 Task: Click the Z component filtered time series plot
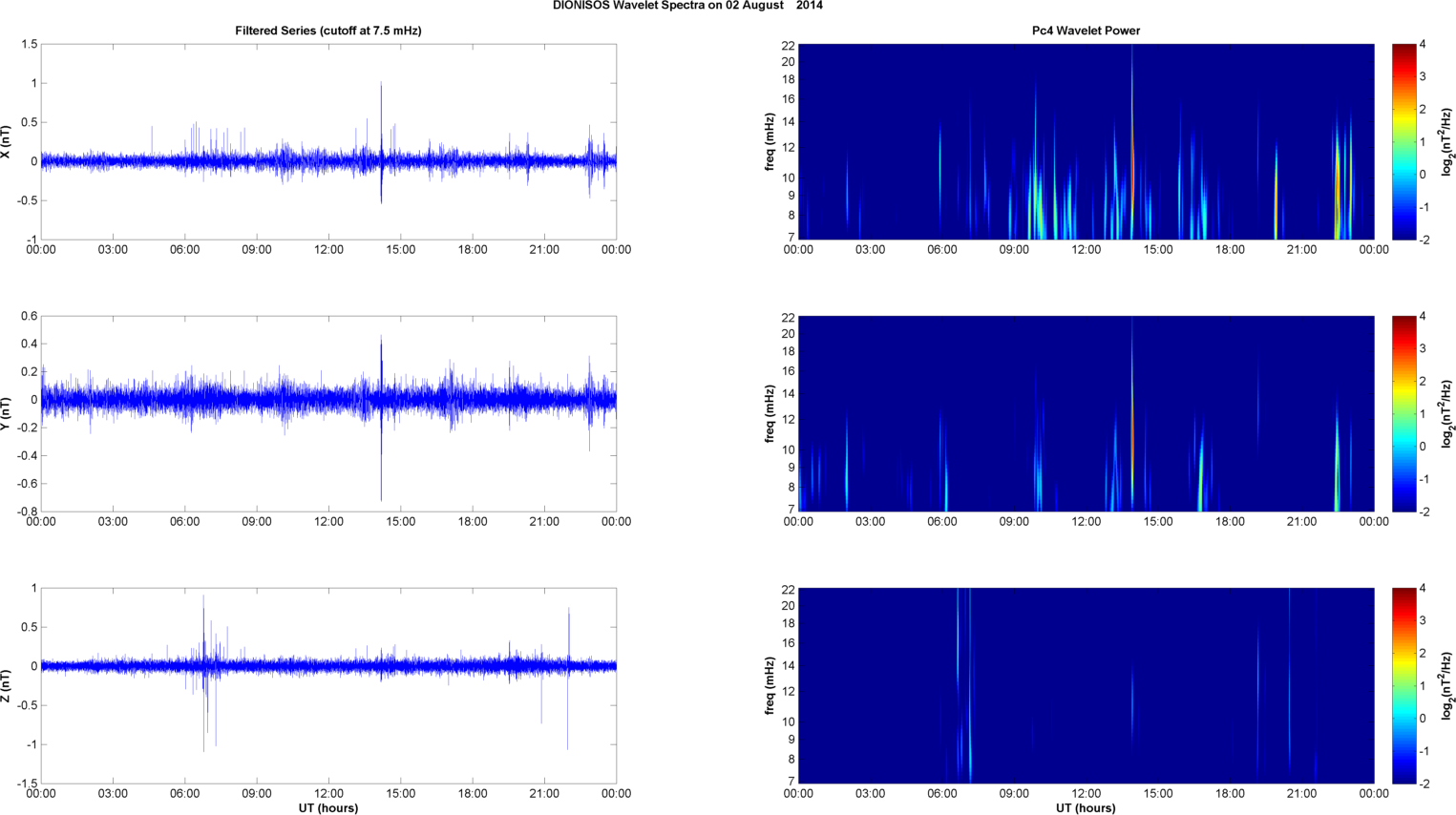tap(328, 685)
